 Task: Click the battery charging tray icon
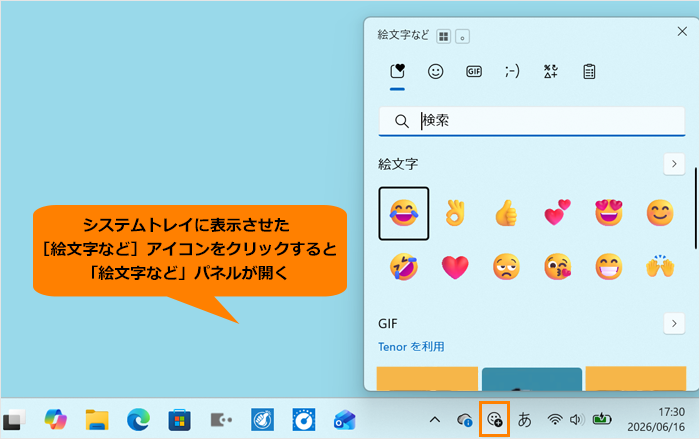(x=602, y=419)
